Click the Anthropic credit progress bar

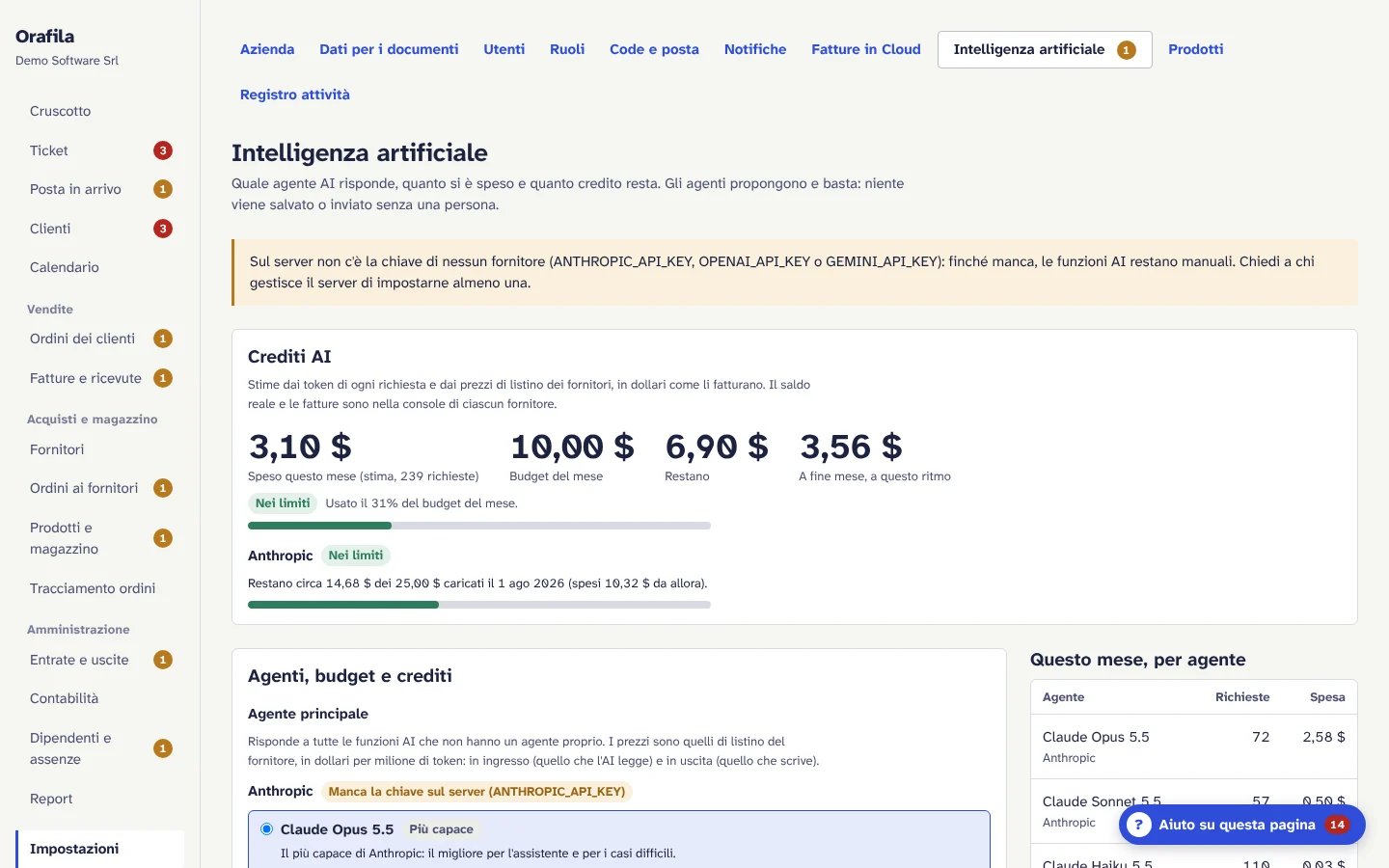pyautogui.click(x=479, y=605)
